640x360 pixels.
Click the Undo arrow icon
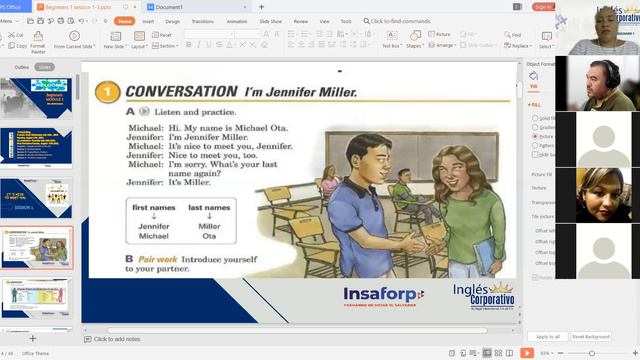click(81, 21)
